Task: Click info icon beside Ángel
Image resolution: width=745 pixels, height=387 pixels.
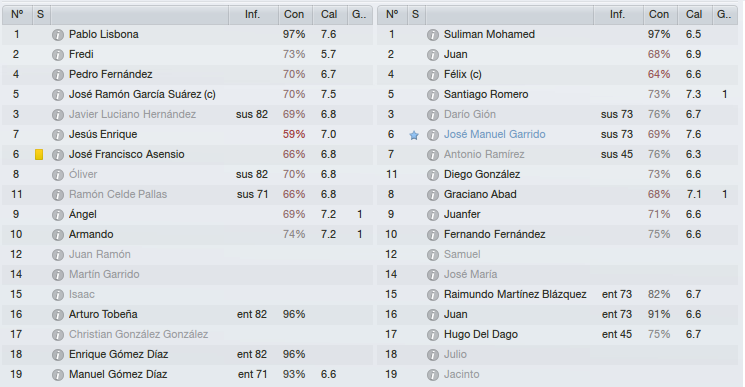Action: coord(57,215)
